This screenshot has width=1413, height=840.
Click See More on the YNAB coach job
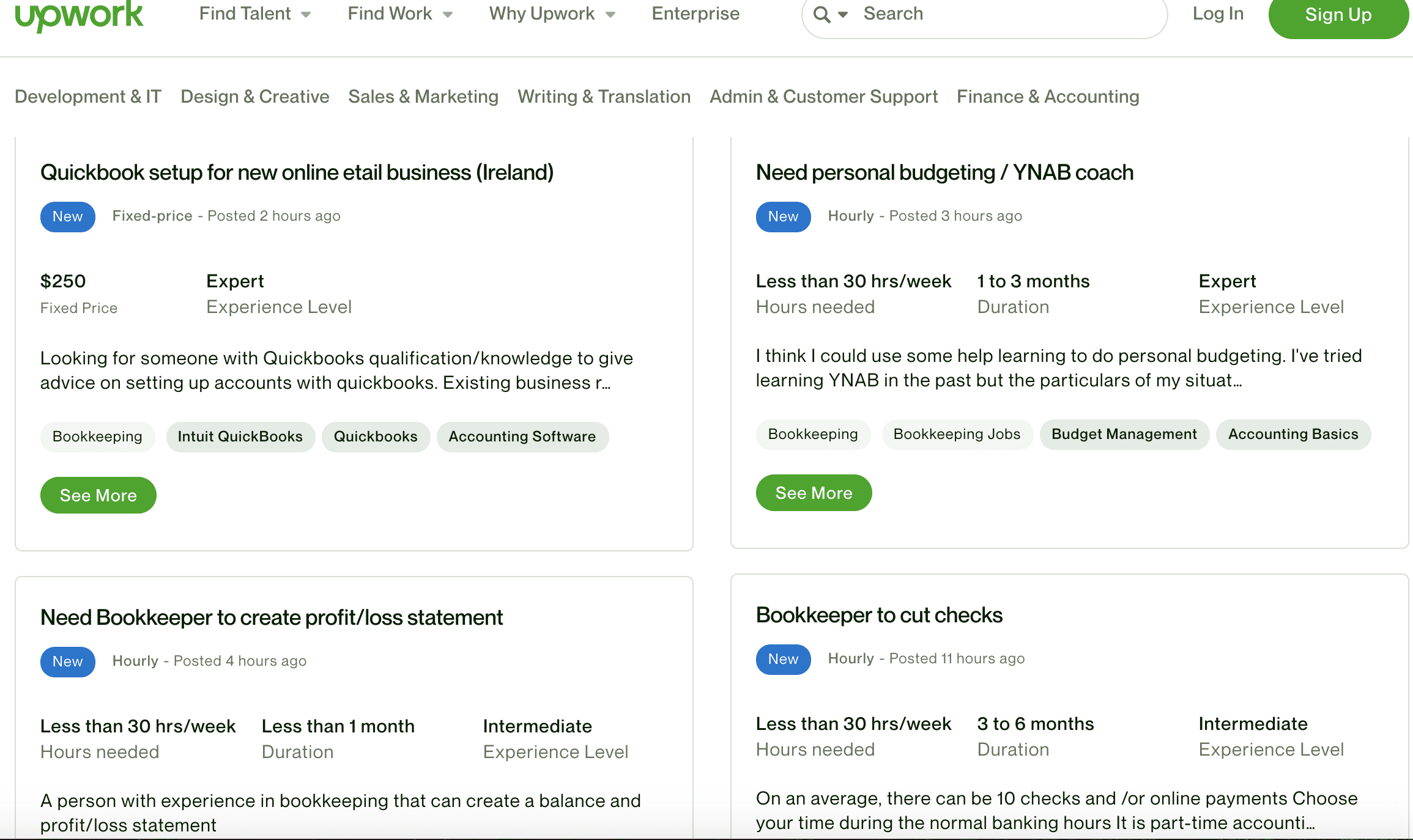click(814, 493)
